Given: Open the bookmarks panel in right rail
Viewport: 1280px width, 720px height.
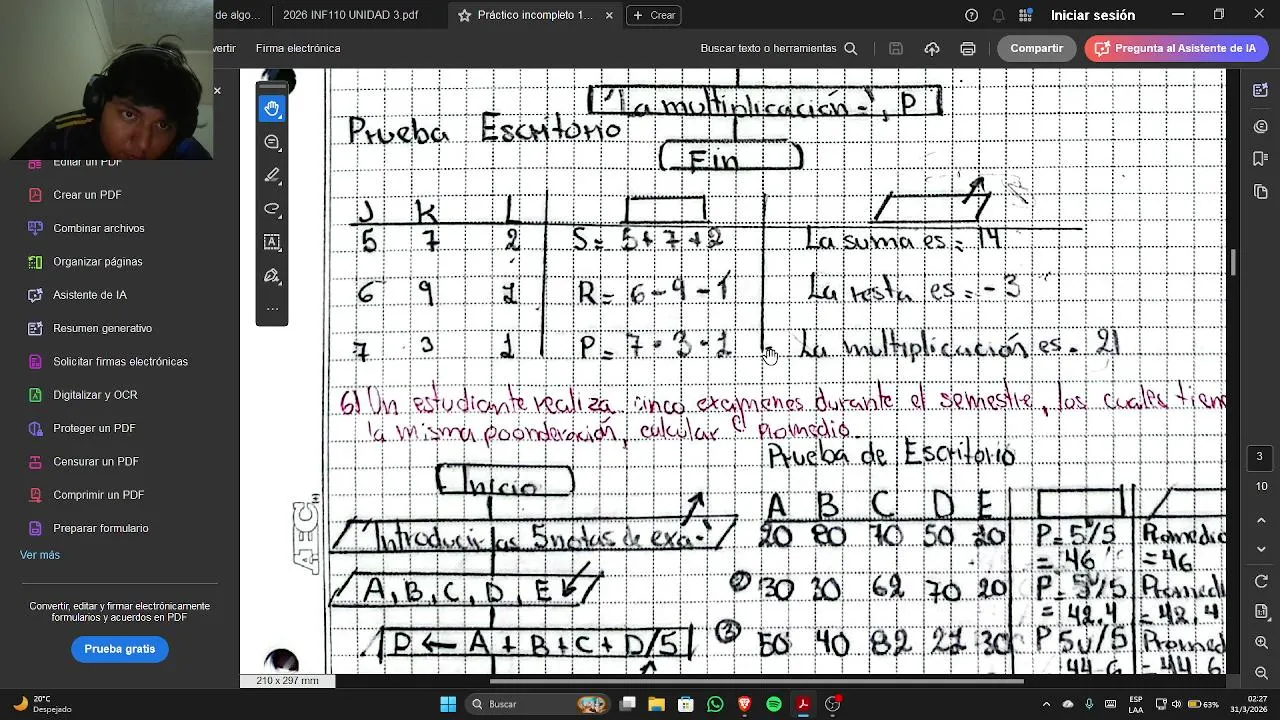Looking at the screenshot, I should click(1261, 159).
